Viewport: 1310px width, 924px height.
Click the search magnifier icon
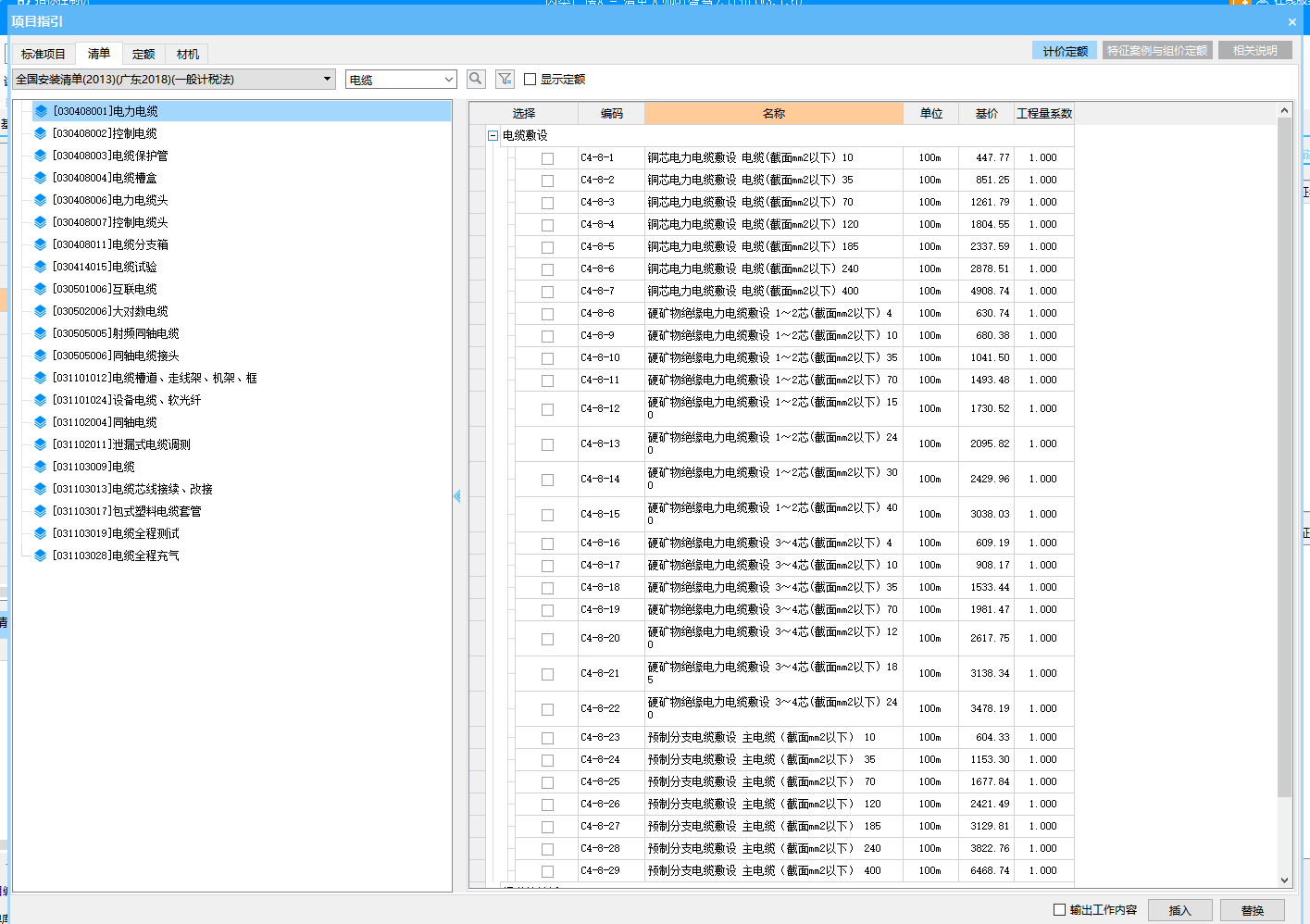(x=476, y=80)
